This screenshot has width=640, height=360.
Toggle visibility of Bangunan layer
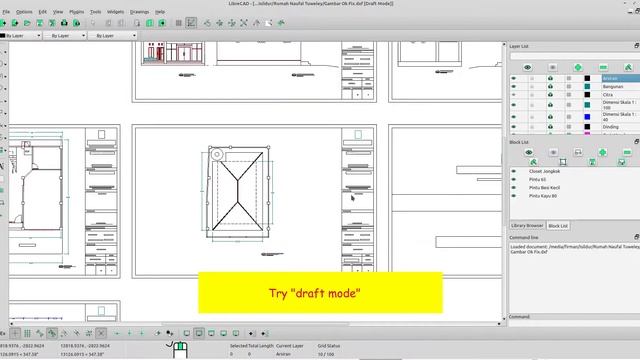(x=513, y=87)
